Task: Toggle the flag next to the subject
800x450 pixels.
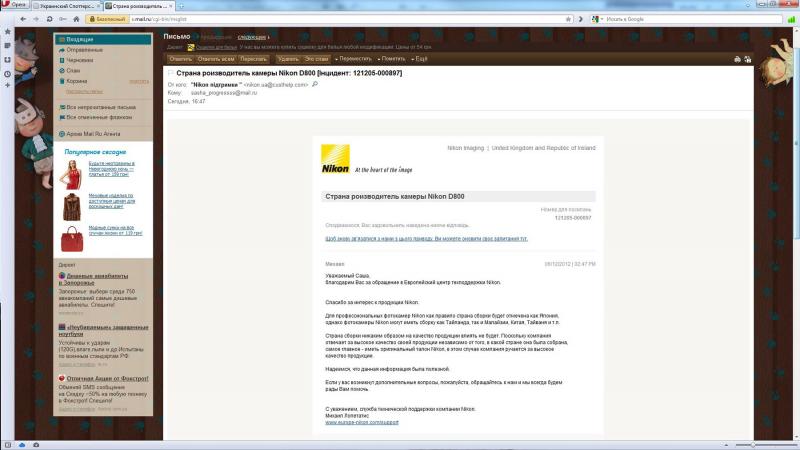Action: [171, 73]
